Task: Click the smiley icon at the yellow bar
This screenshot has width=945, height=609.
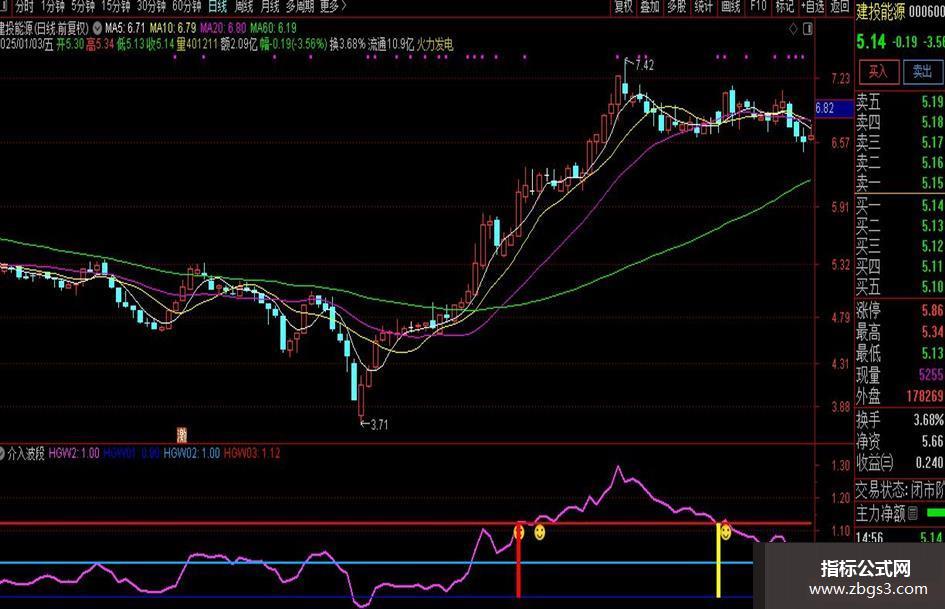Action: point(726,532)
